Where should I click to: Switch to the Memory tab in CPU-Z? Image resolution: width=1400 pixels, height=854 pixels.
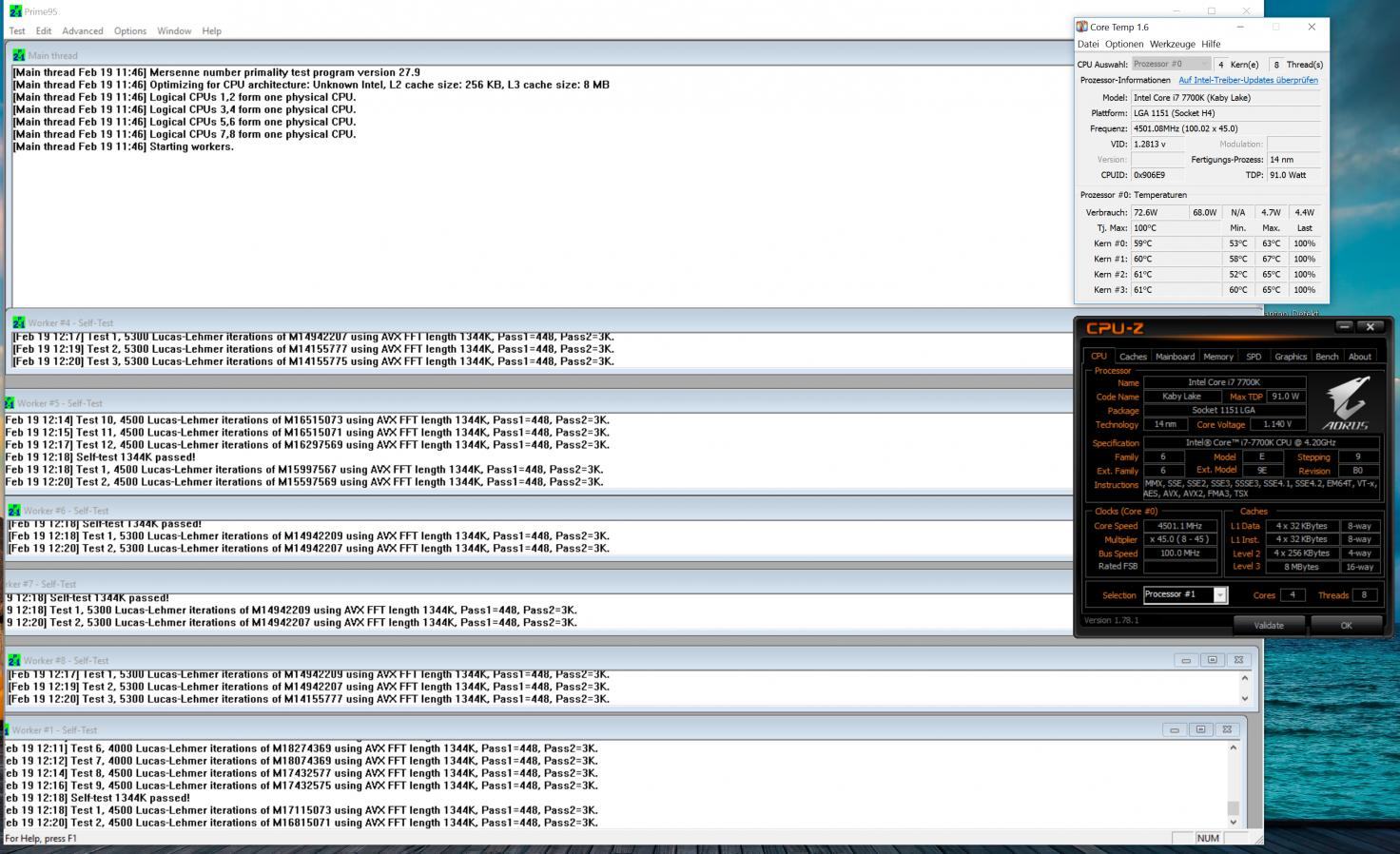click(1218, 357)
